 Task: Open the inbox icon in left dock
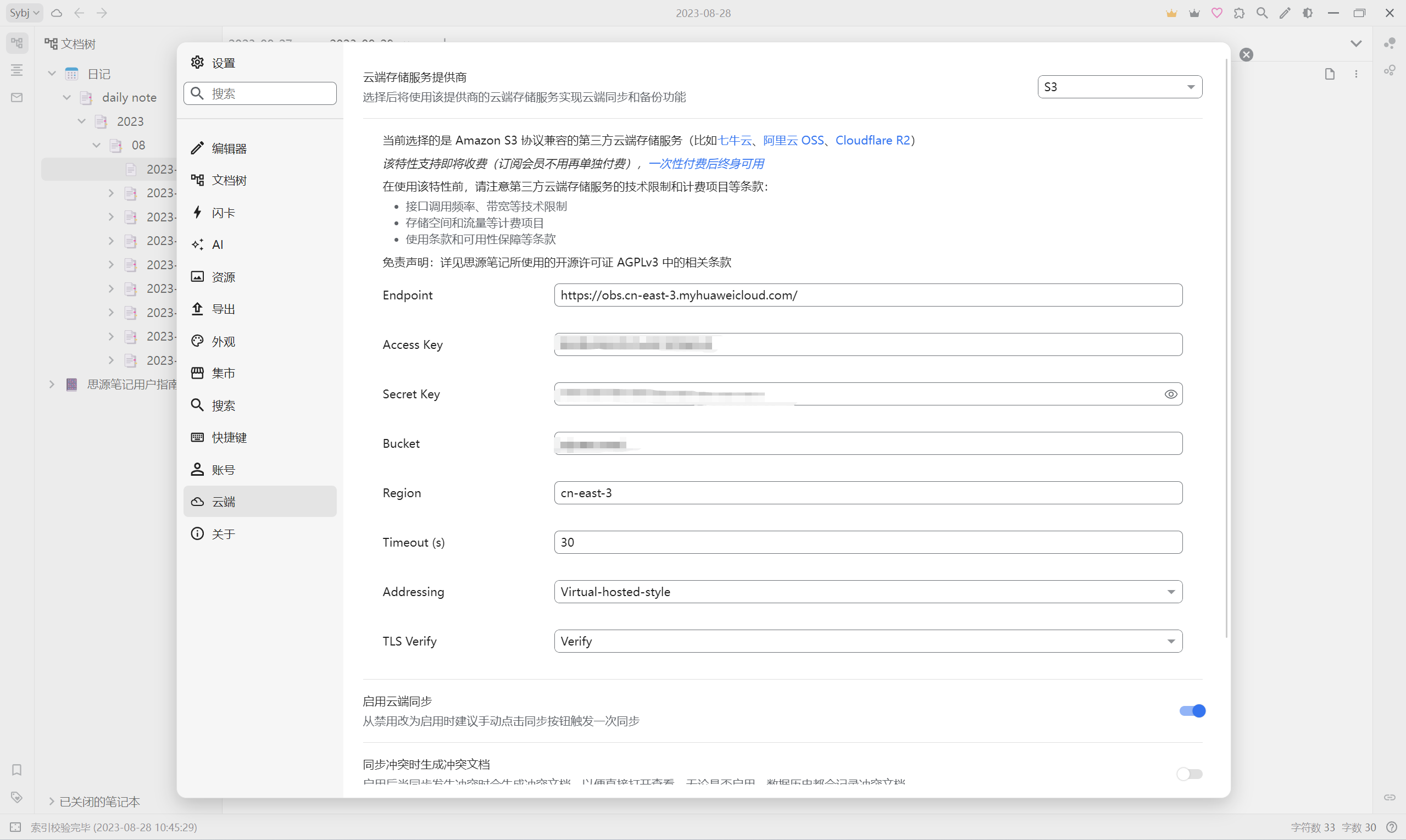click(x=17, y=97)
